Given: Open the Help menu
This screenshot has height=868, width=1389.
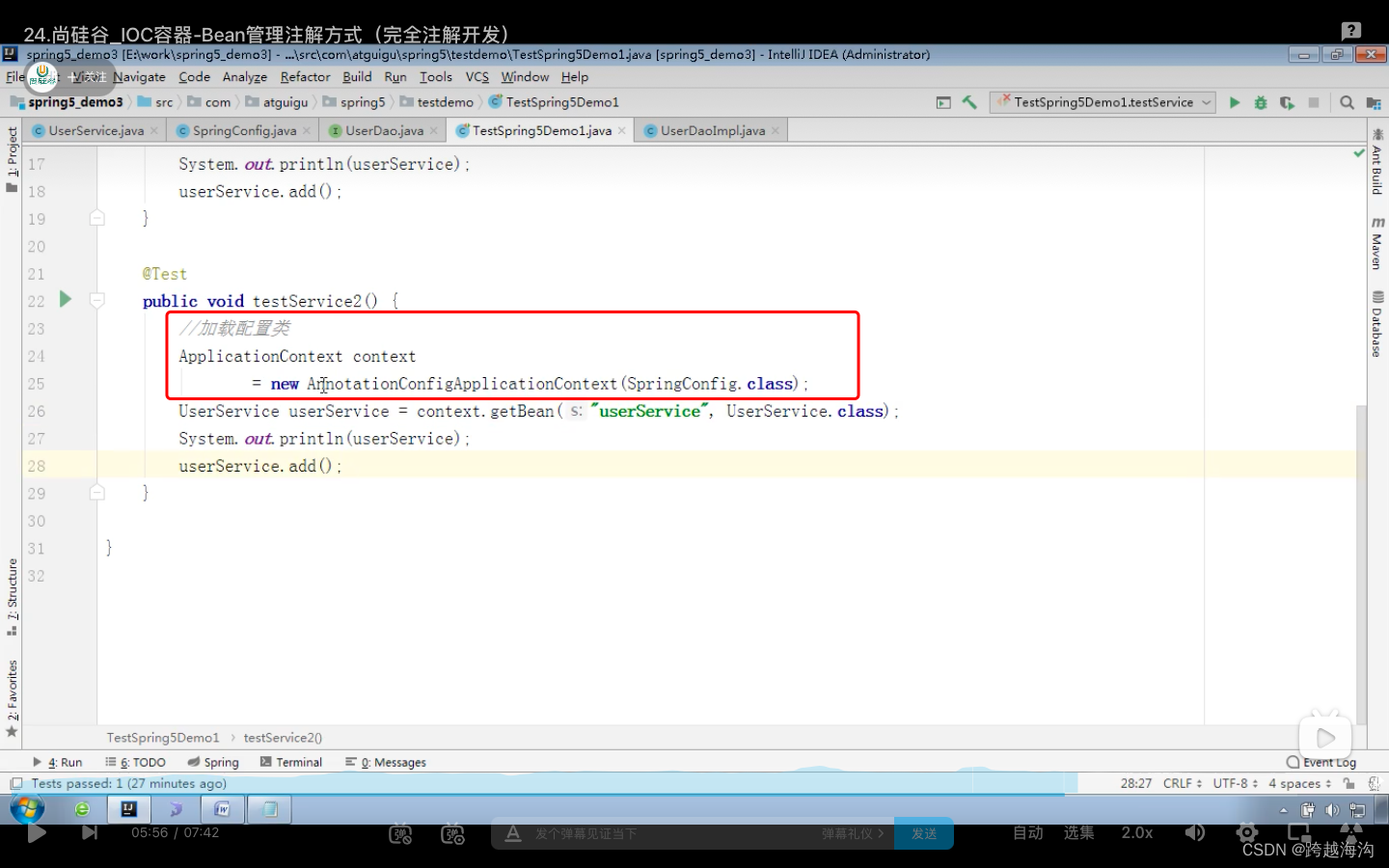Looking at the screenshot, I should tap(575, 77).
